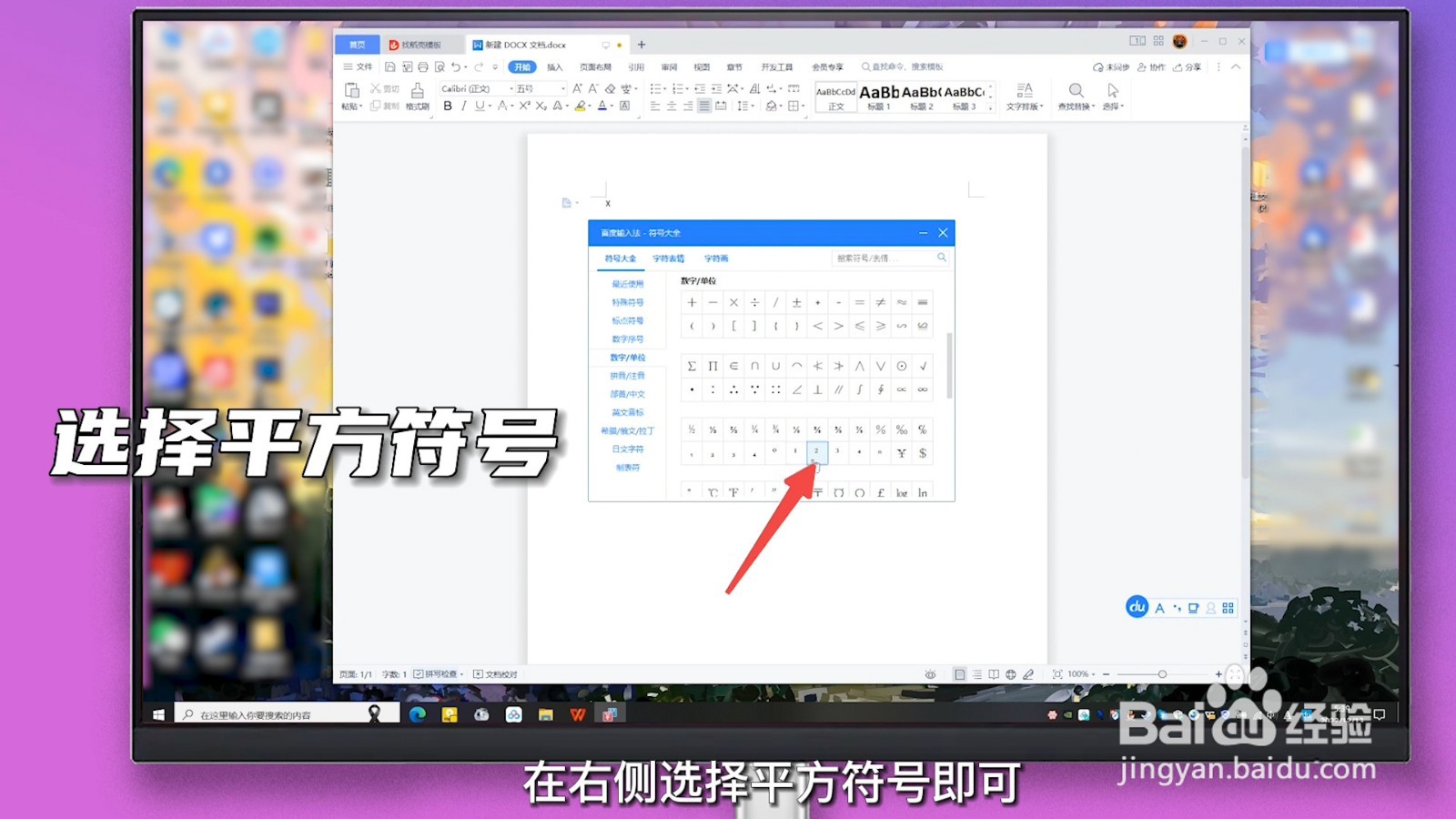Viewport: 1456px width, 819px height.
Task: Switch to the 插入 ribbon tab
Action: (555, 66)
